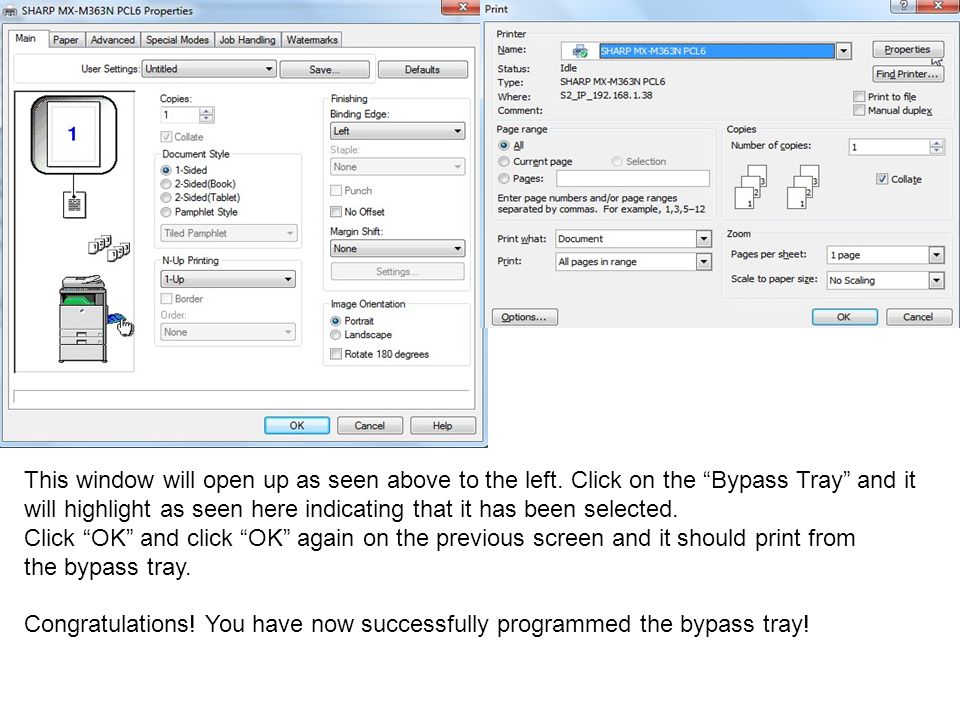Click the document icon below the page preview
This screenshot has height=720, width=960.
74,204
